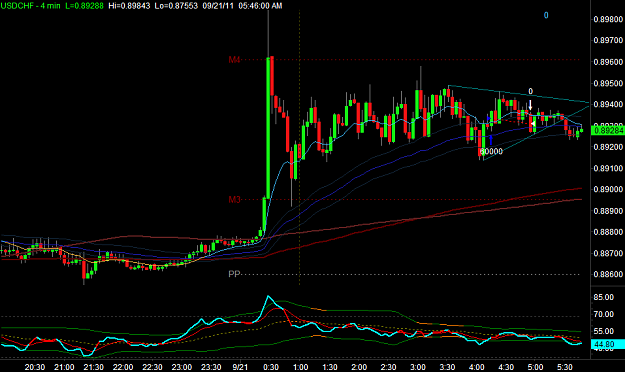Click the 0.89600 price axis label
Viewport: 625px width, 372px height.
[x=608, y=62]
